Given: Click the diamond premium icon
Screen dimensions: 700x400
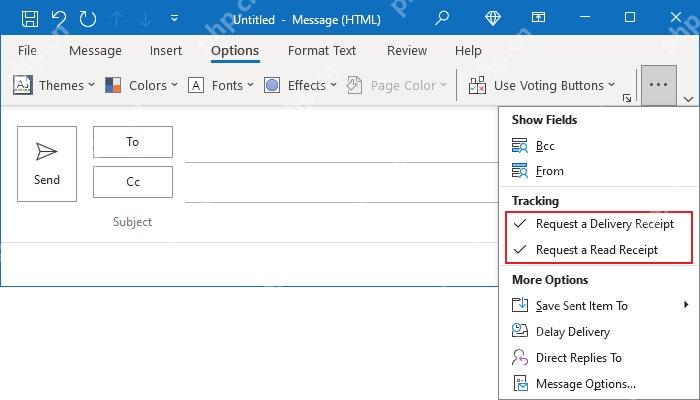Looking at the screenshot, I should [x=492, y=18].
